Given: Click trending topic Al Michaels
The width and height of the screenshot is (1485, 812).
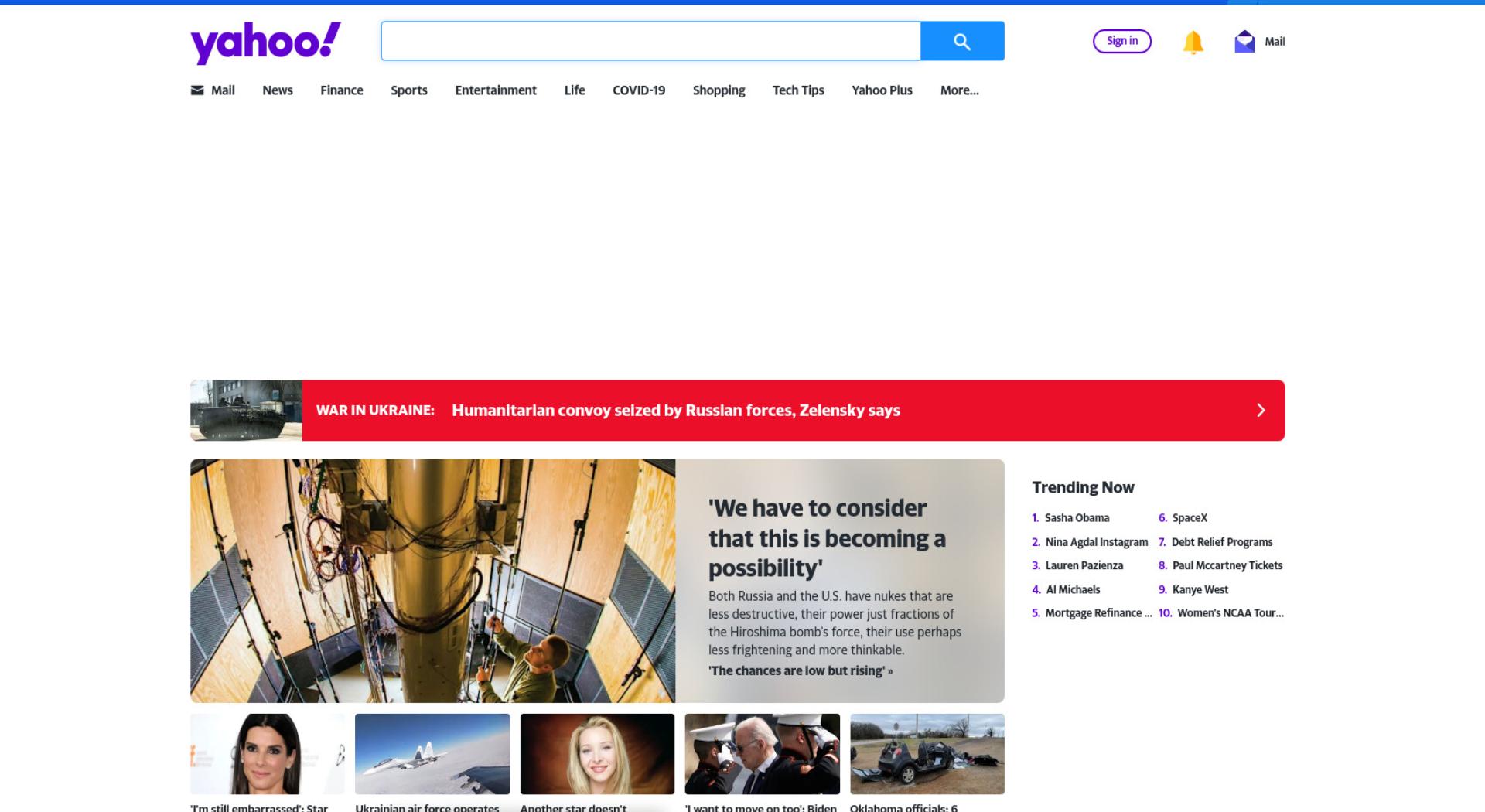Looking at the screenshot, I should pos(1073,589).
